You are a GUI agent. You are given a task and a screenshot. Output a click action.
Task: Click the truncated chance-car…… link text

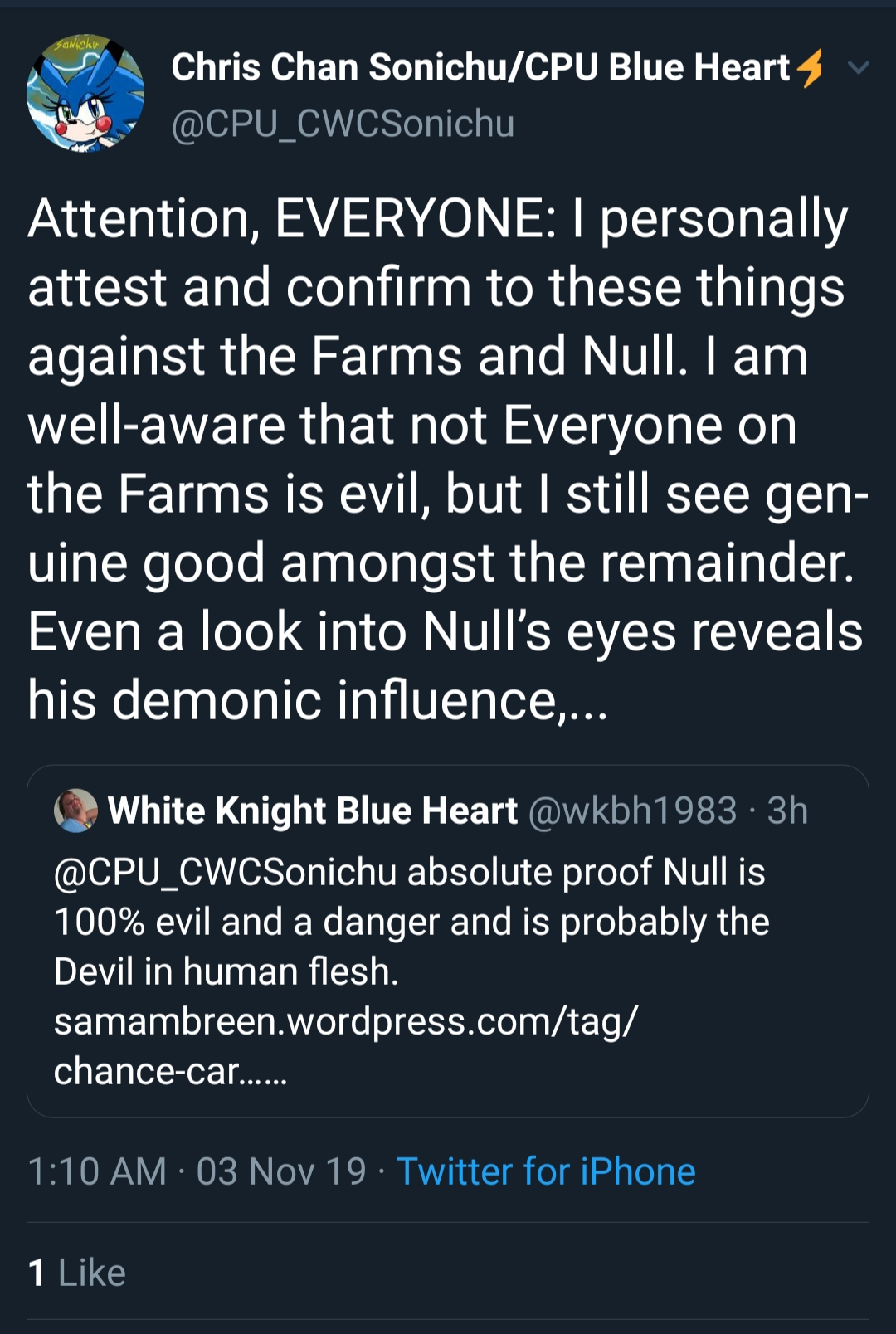pos(170,1071)
